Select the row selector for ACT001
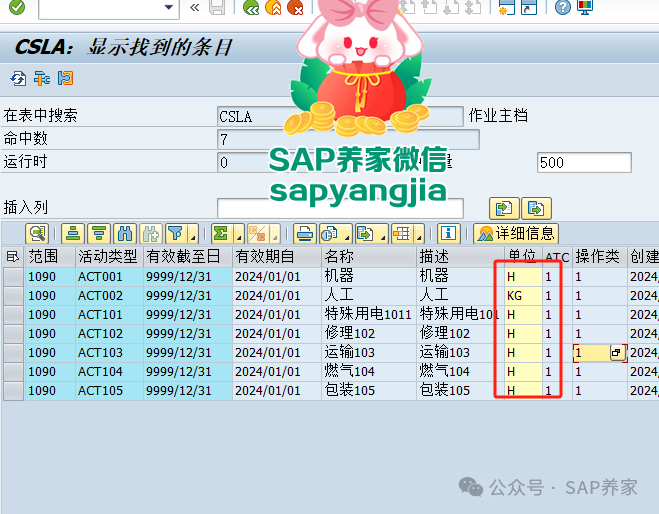 click(x=13, y=277)
